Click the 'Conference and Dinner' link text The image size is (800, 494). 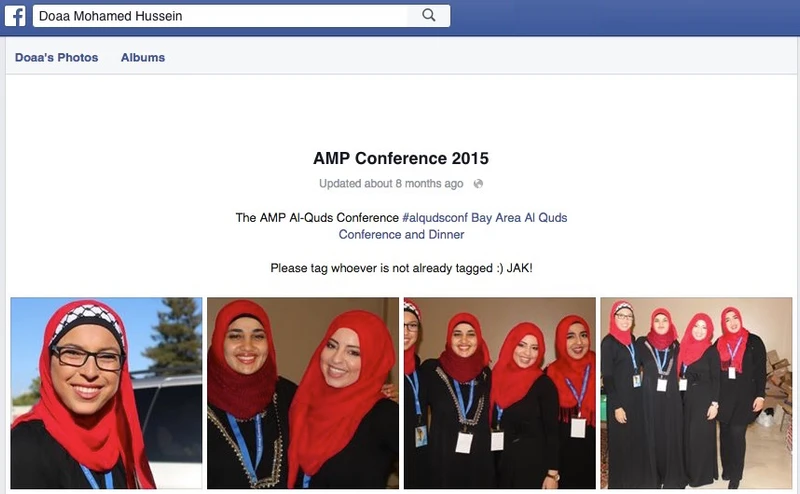(x=402, y=235)
